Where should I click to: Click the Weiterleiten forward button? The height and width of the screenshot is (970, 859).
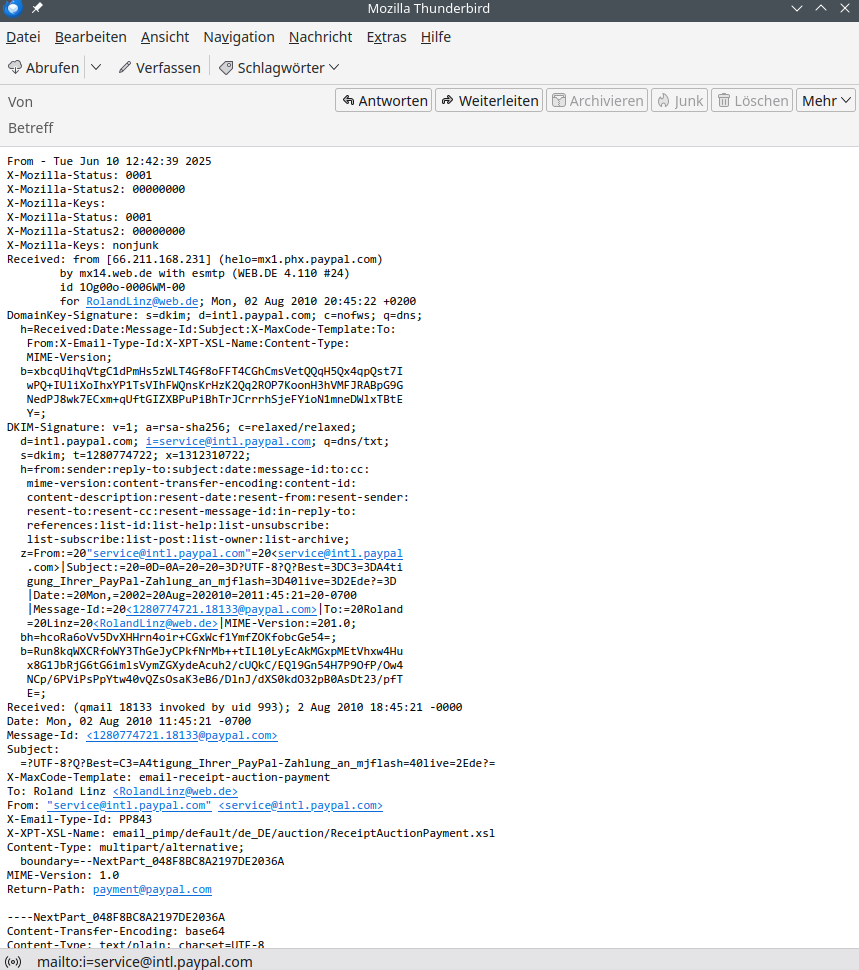489,100
